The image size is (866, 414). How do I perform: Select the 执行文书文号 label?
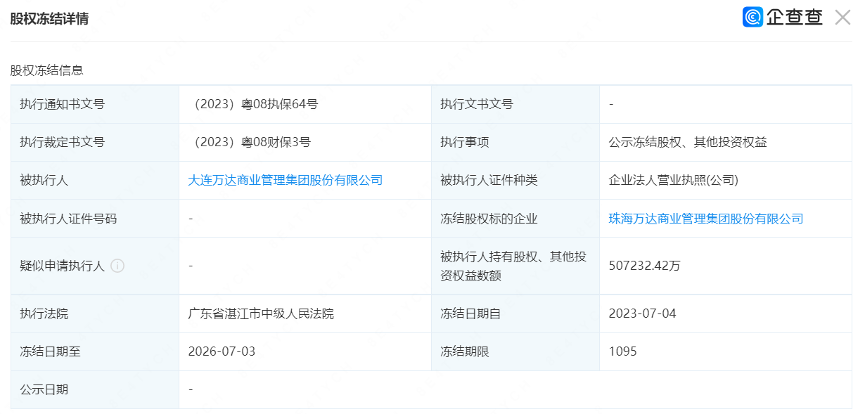pyautogui.click(x=477, y=104)
